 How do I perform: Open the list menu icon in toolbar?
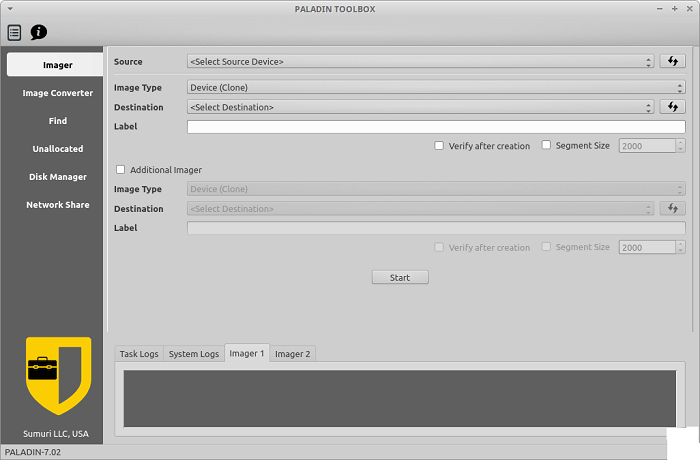click(14, 33)
